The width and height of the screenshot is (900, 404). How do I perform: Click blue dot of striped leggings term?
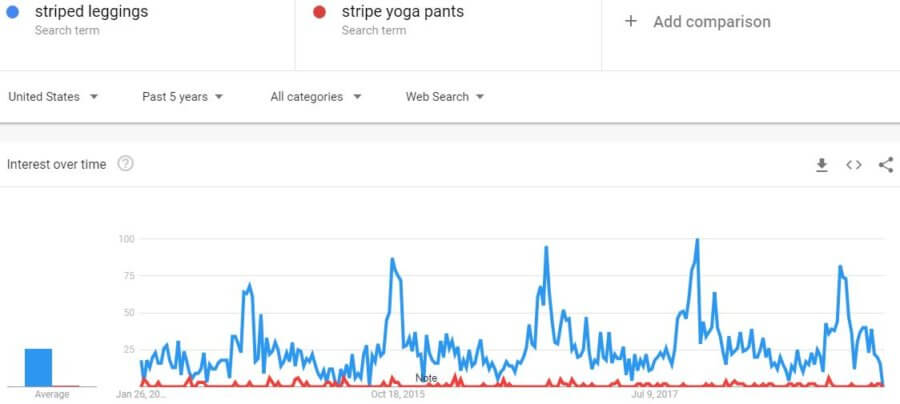click(13, 12)
